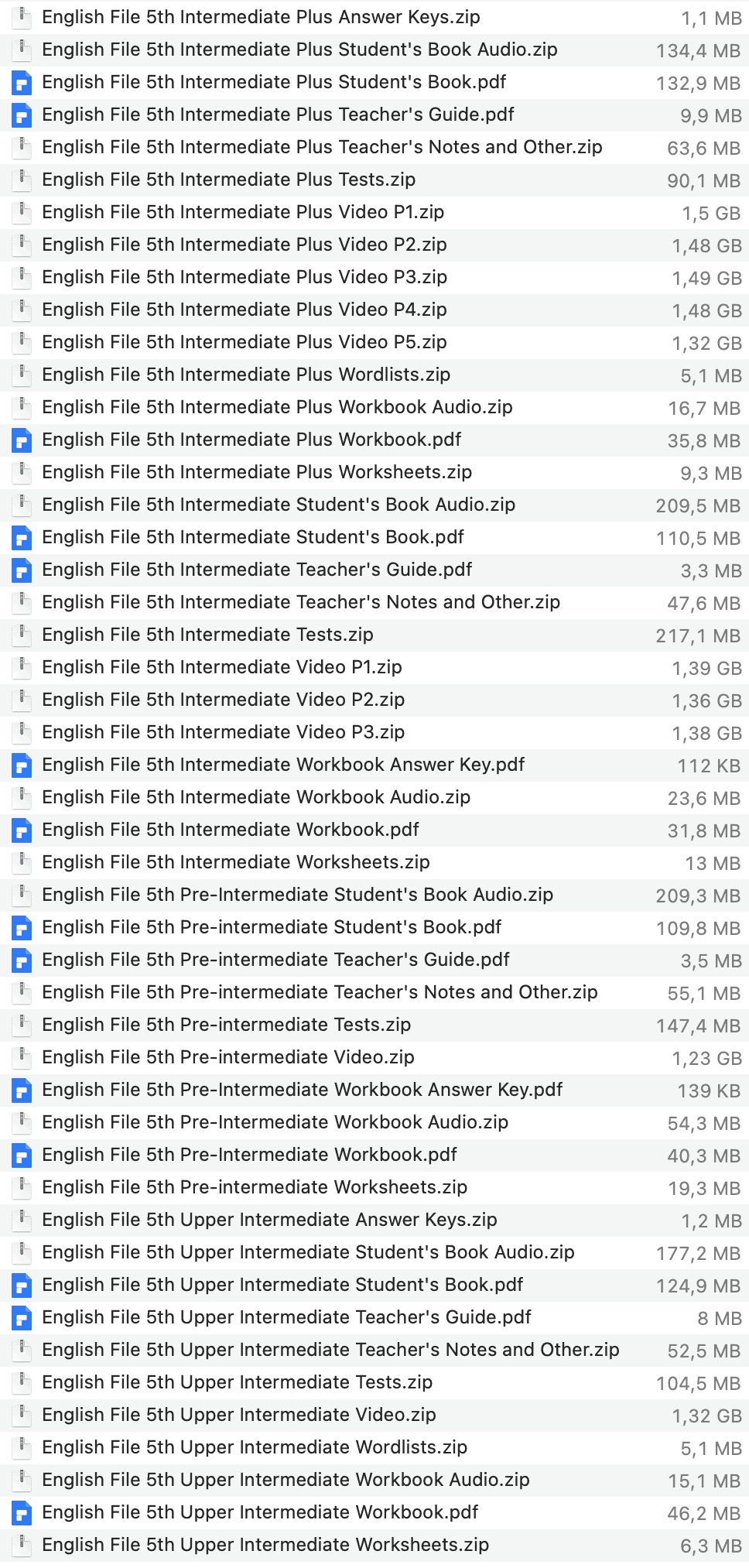Click the zip icon of Intermediate Student's Book Audio.zip
Image resolution: width=749 pixels, height=1568 pixels.
pyautogui.click(x=22, y=504)
